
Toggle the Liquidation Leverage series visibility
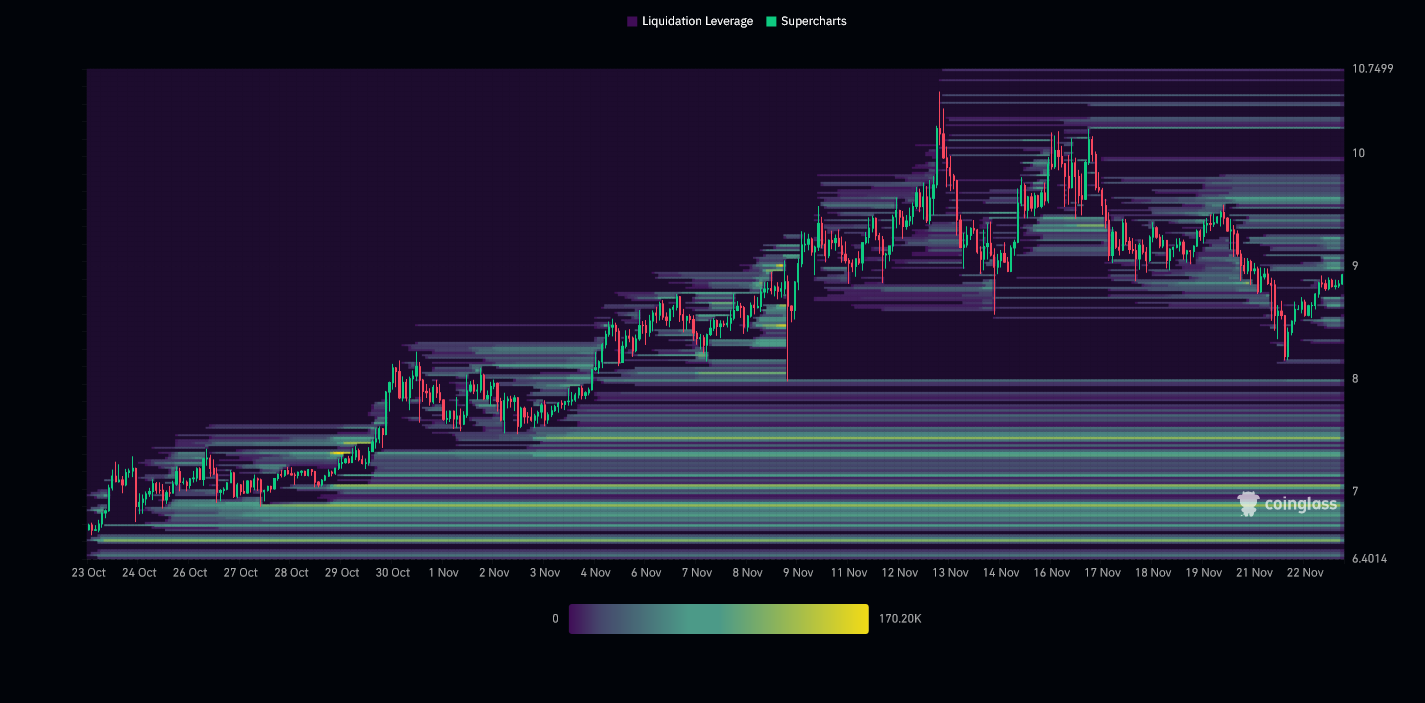(690, 21)
